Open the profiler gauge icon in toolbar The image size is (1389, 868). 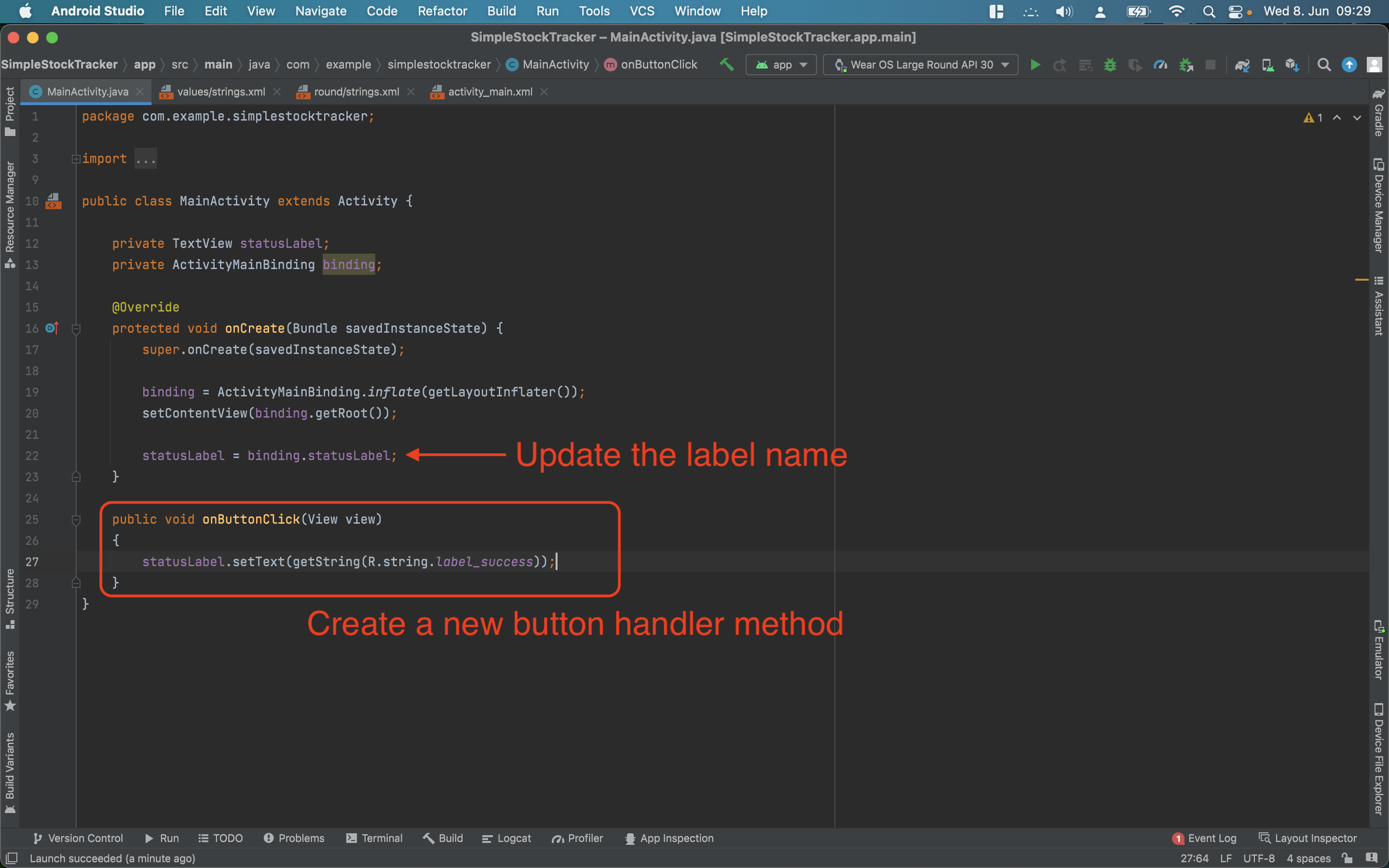tap(1160, 65)
